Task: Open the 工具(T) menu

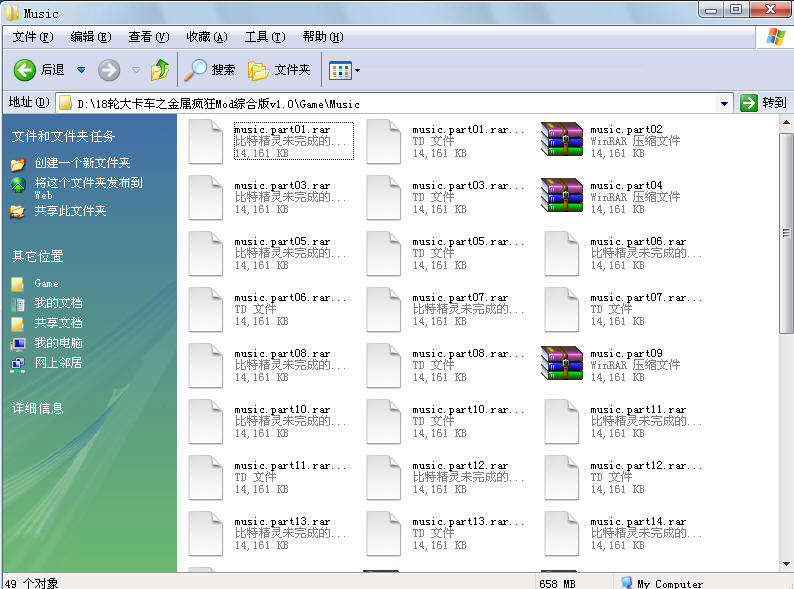Action: (x=264, y=37)
